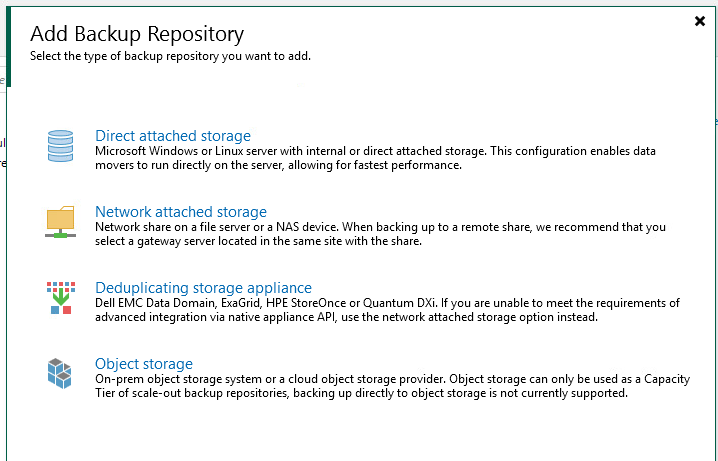Open the Deduplicating storage appliance option
The height and width of the screenshot is (461, 718).
[203, 288]
